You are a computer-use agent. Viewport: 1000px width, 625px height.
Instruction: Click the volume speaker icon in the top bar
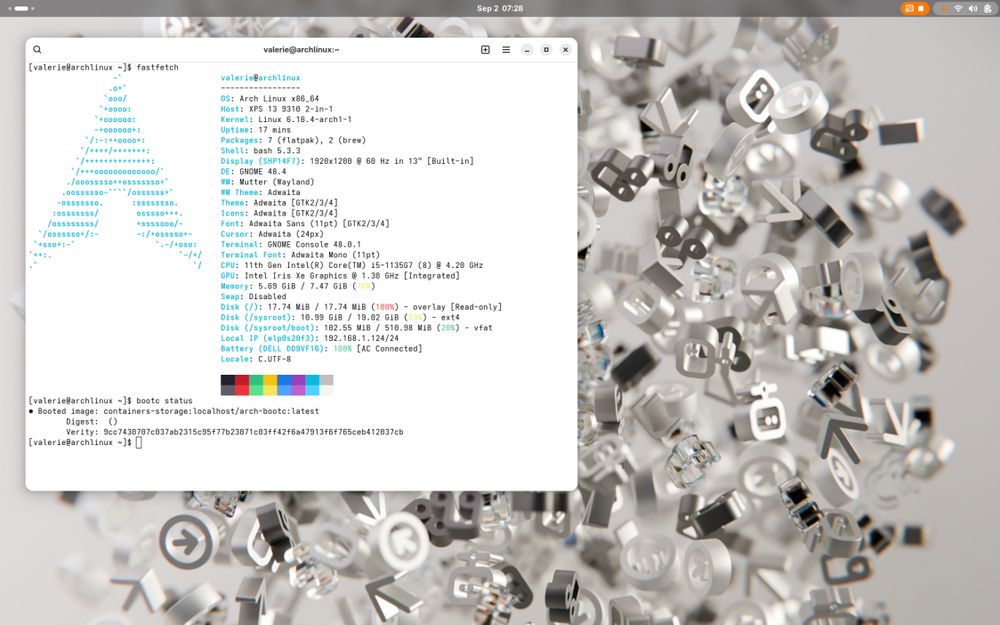[973, 8]
